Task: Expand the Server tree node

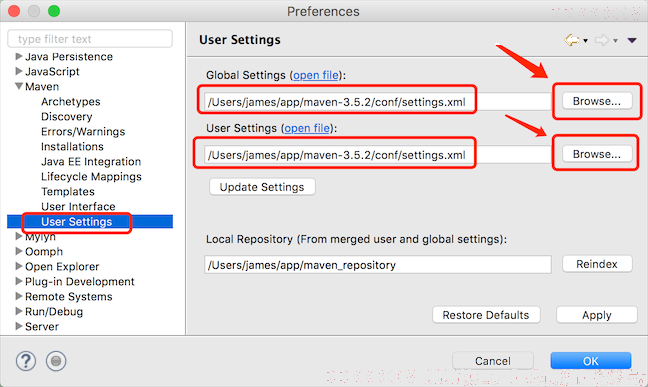Action: pos(19,326)
